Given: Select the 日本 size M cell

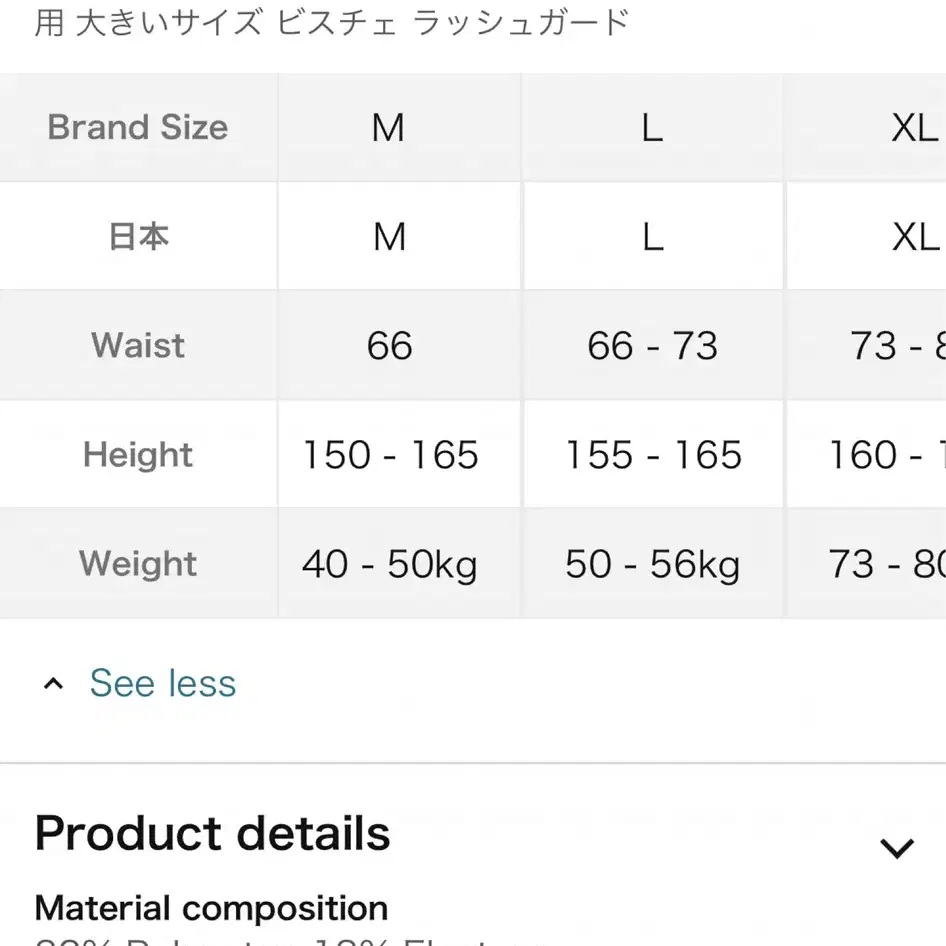Looking at the screenshot, I should [x=389, y=236].
